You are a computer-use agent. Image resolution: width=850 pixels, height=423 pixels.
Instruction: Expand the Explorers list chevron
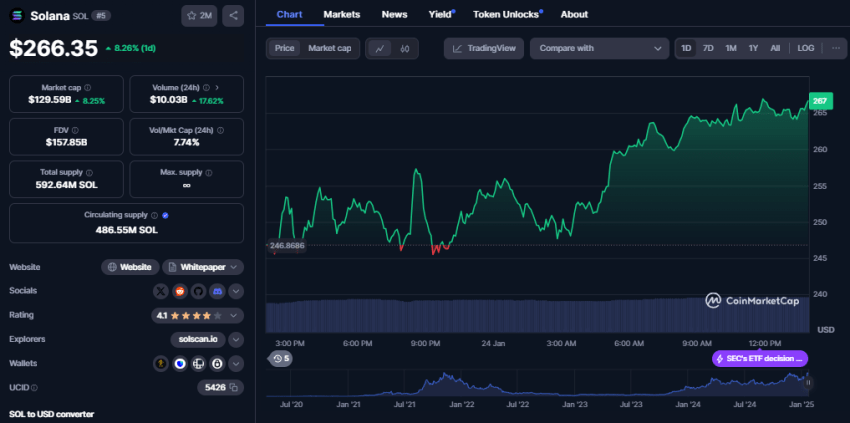point(235,339)
